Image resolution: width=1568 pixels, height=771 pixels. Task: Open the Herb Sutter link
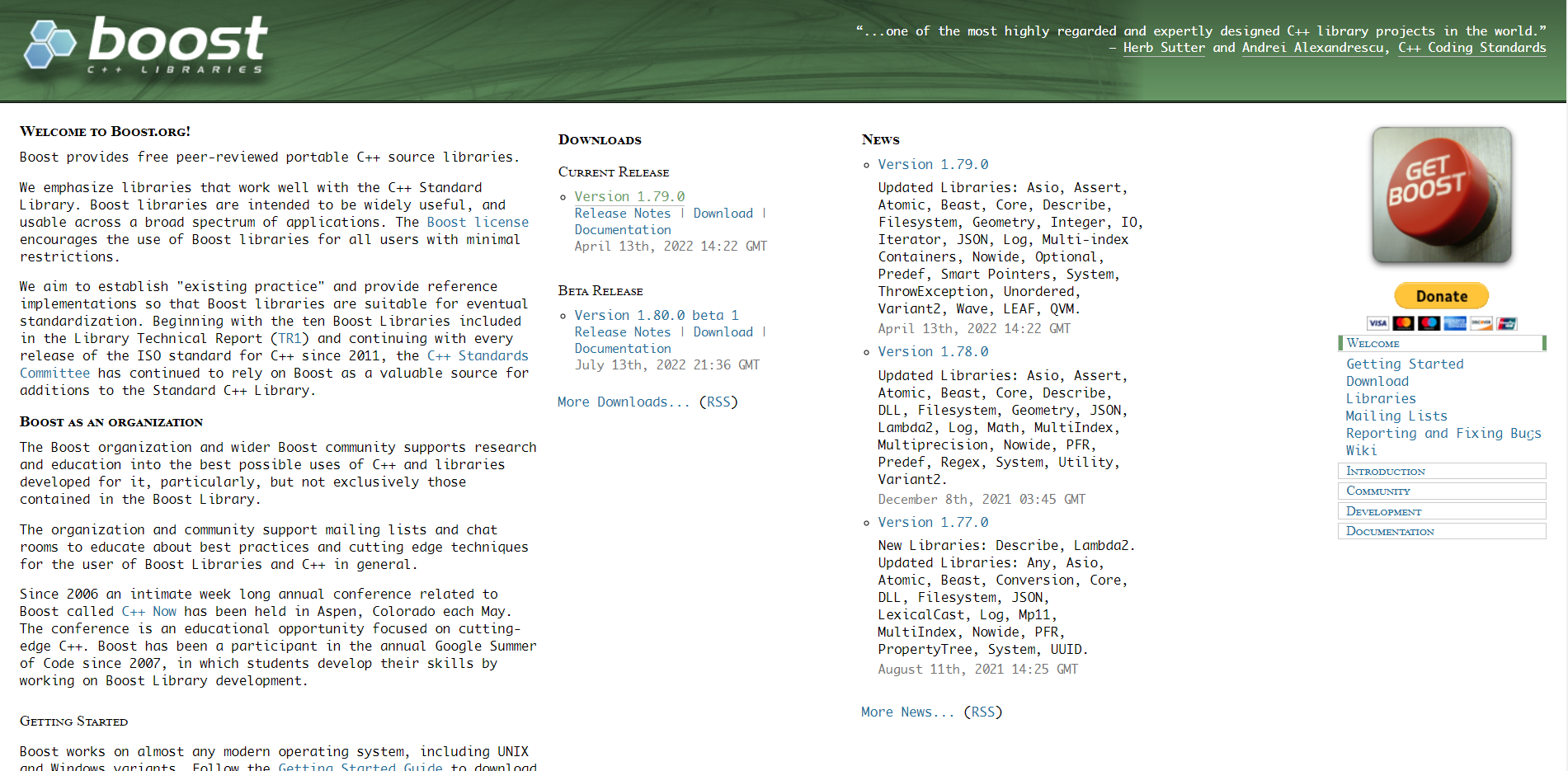1164,48
